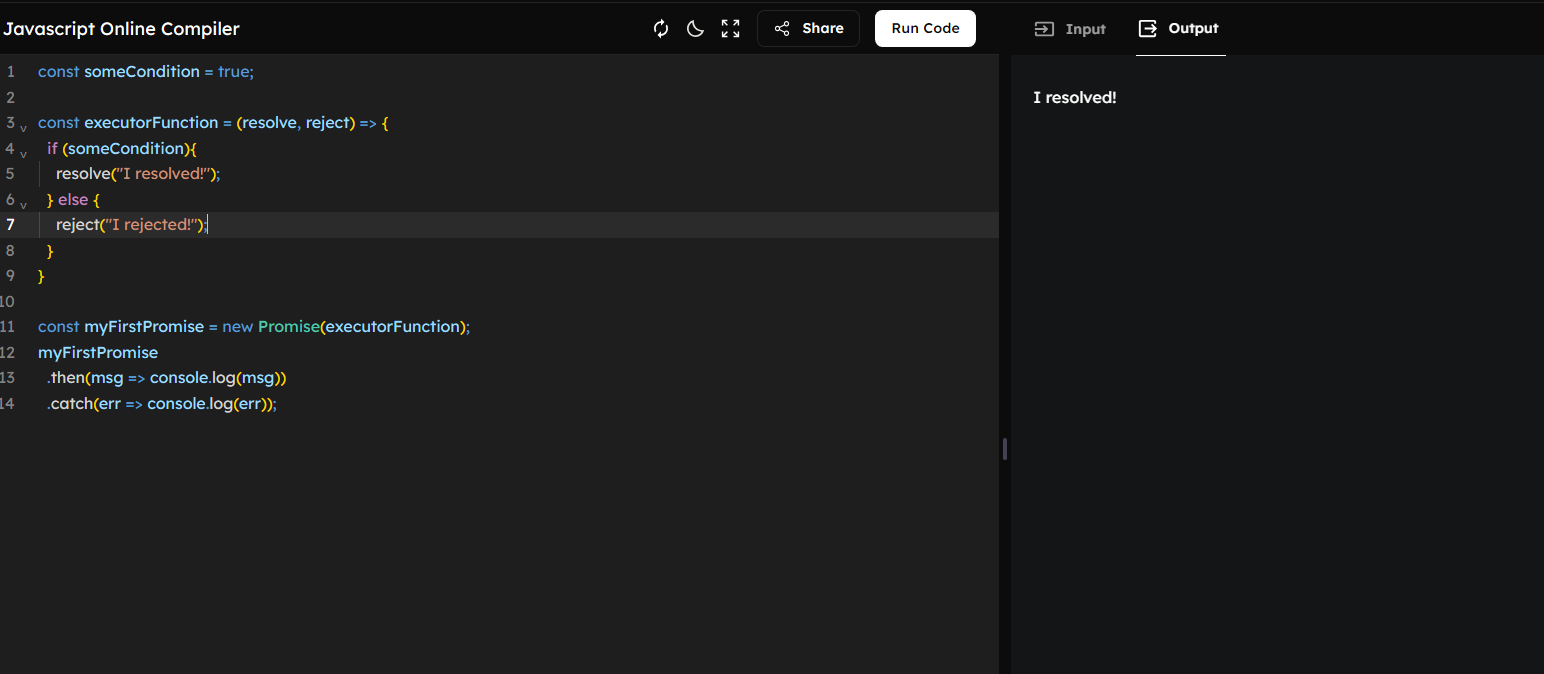Click line number 7 in the gutter

pyautogui.click(x=10, y=225)
